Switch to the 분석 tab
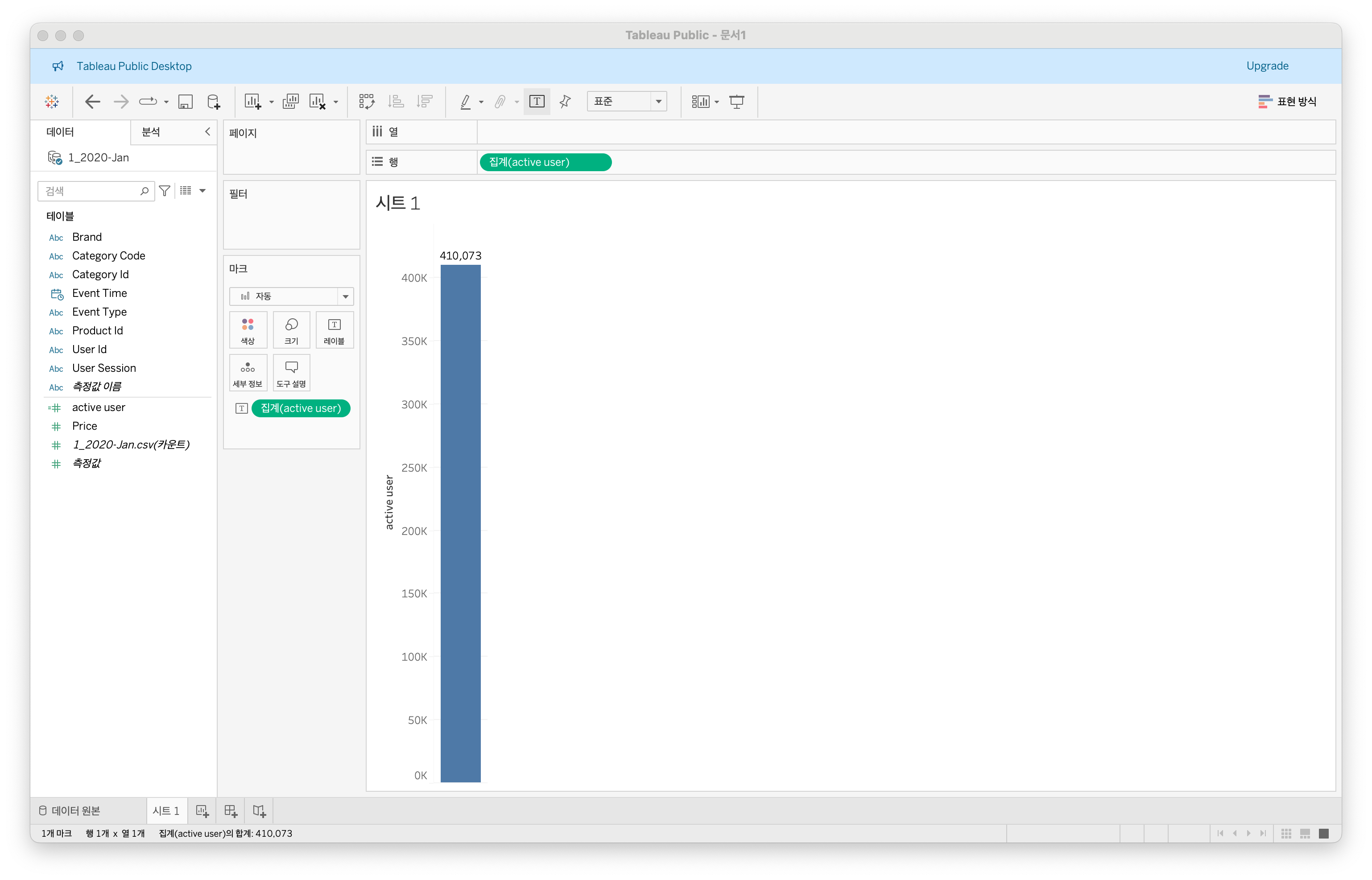Viewport: 1372px width, 880px height. [x=151, y=132]
